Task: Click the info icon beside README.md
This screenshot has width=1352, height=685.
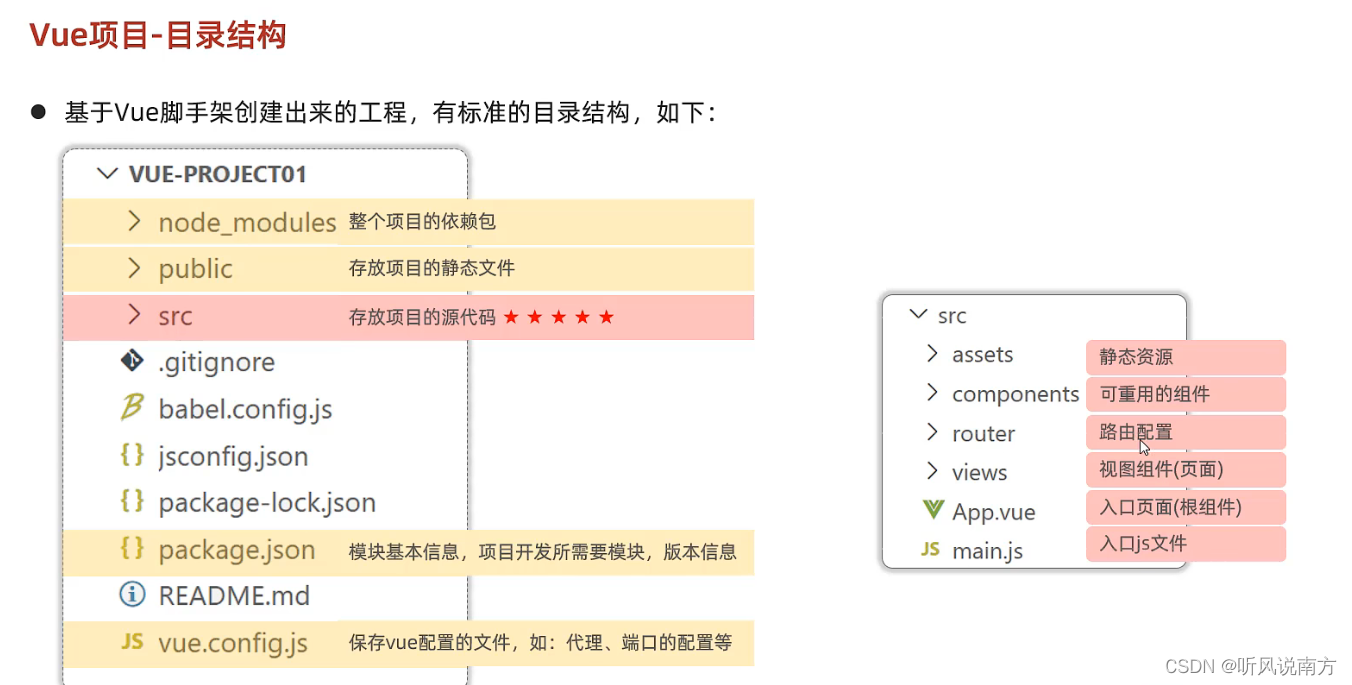Action: 132,595
